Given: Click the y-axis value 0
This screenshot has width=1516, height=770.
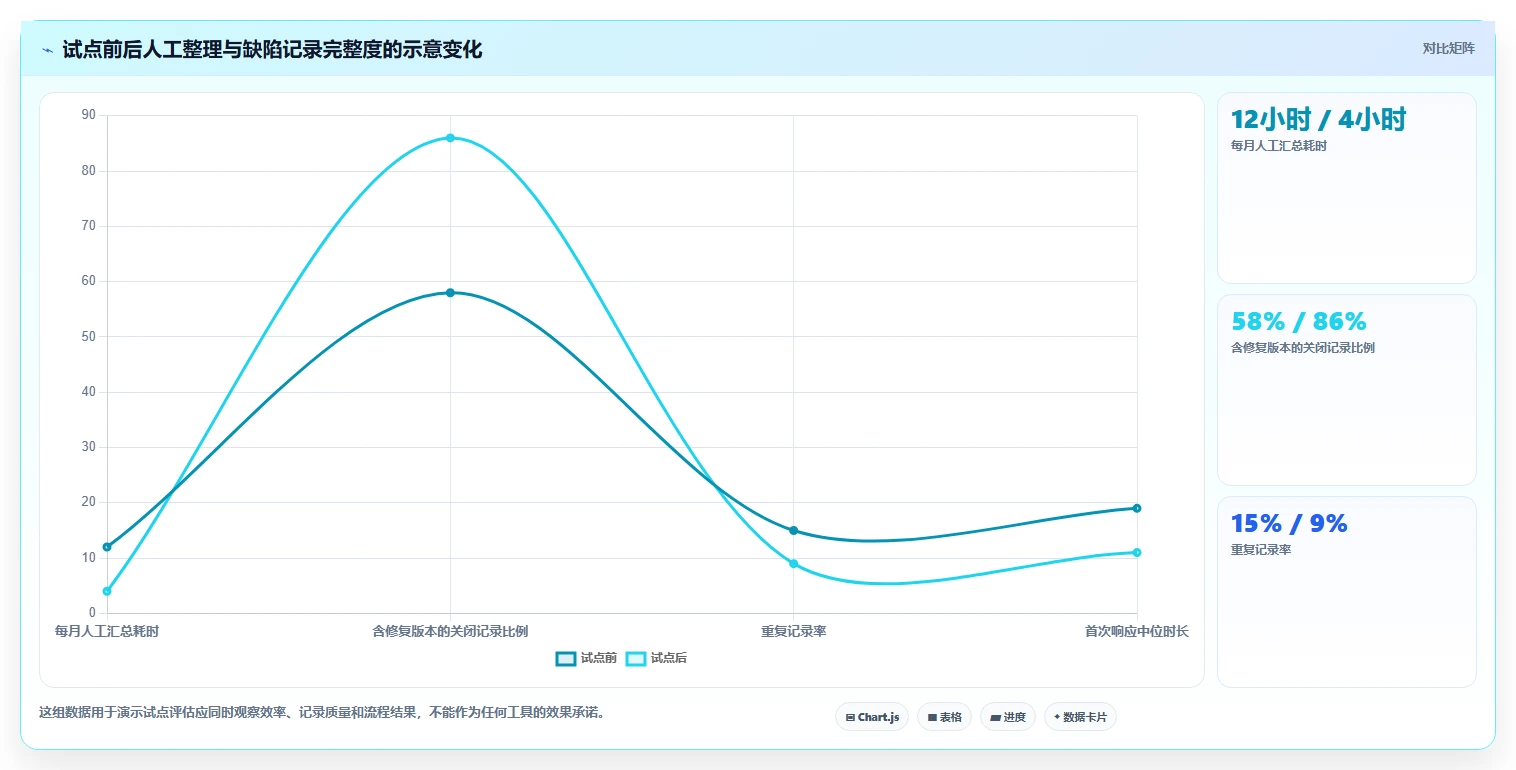Looking at the screenshot, I should pyautogui.click(x=93, y=612).
